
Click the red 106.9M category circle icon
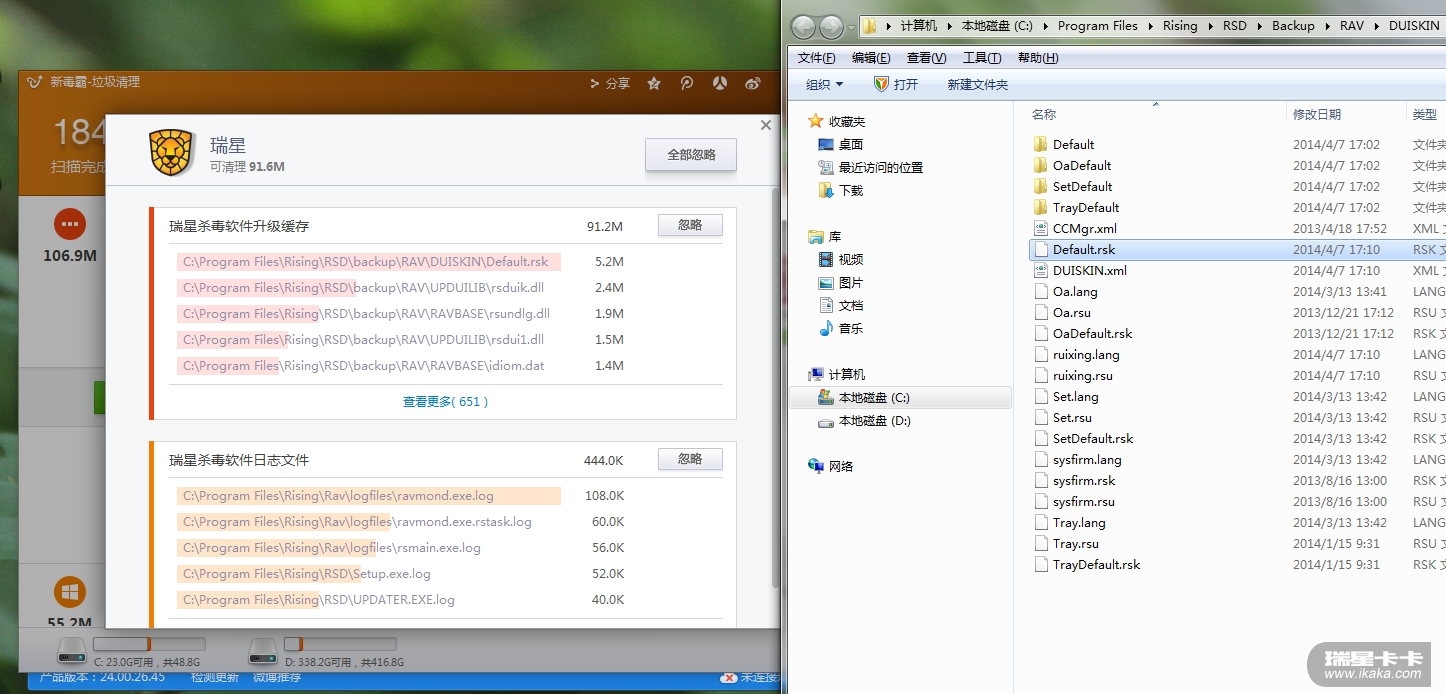pos(69,223)
